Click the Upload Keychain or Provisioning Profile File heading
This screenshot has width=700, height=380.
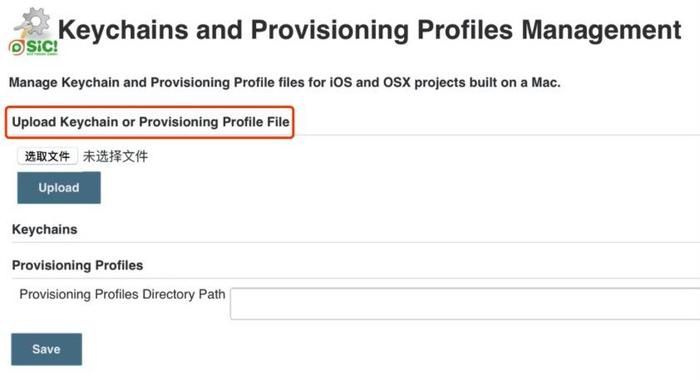[150, 122]
